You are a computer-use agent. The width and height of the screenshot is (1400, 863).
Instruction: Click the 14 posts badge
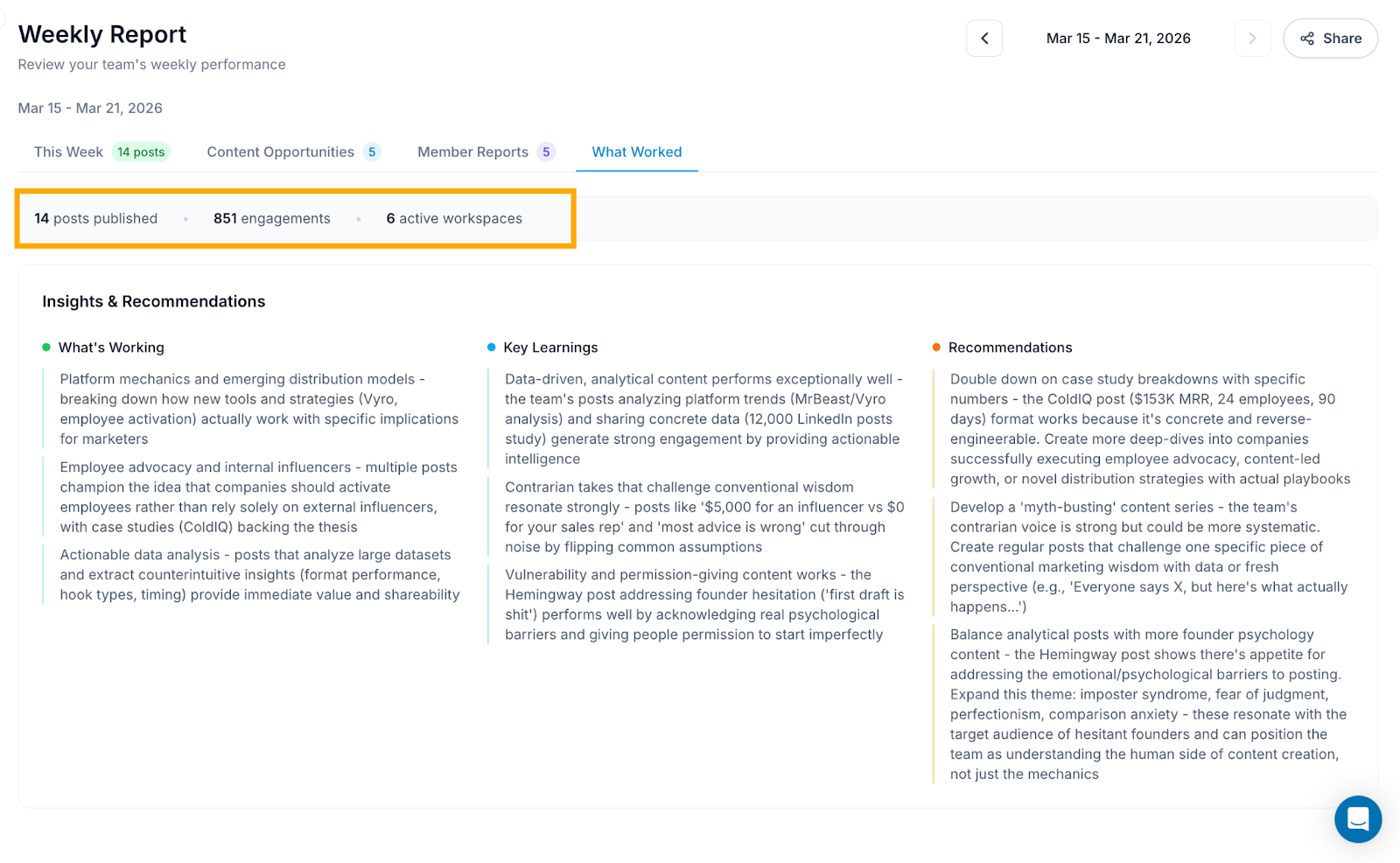pyautogui.click(x=141, y=152)
